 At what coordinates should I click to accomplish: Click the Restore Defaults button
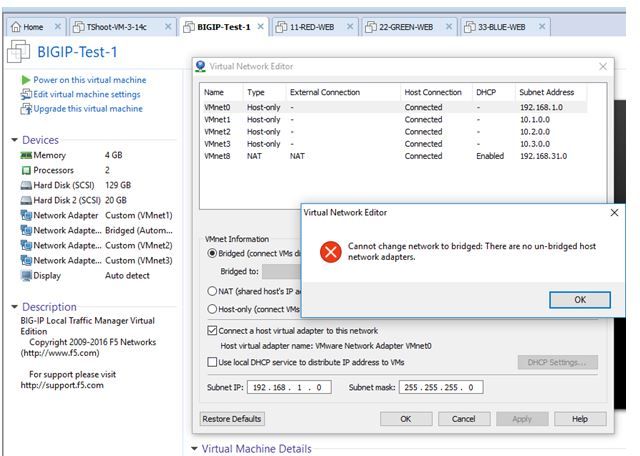tap(234, 419)
